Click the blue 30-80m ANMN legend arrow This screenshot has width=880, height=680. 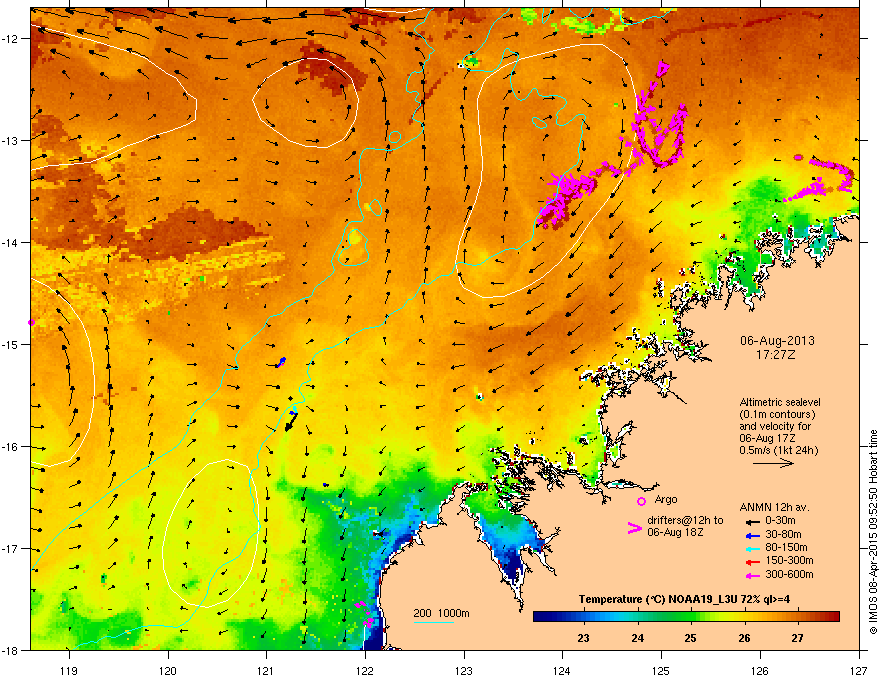point(752,535)
